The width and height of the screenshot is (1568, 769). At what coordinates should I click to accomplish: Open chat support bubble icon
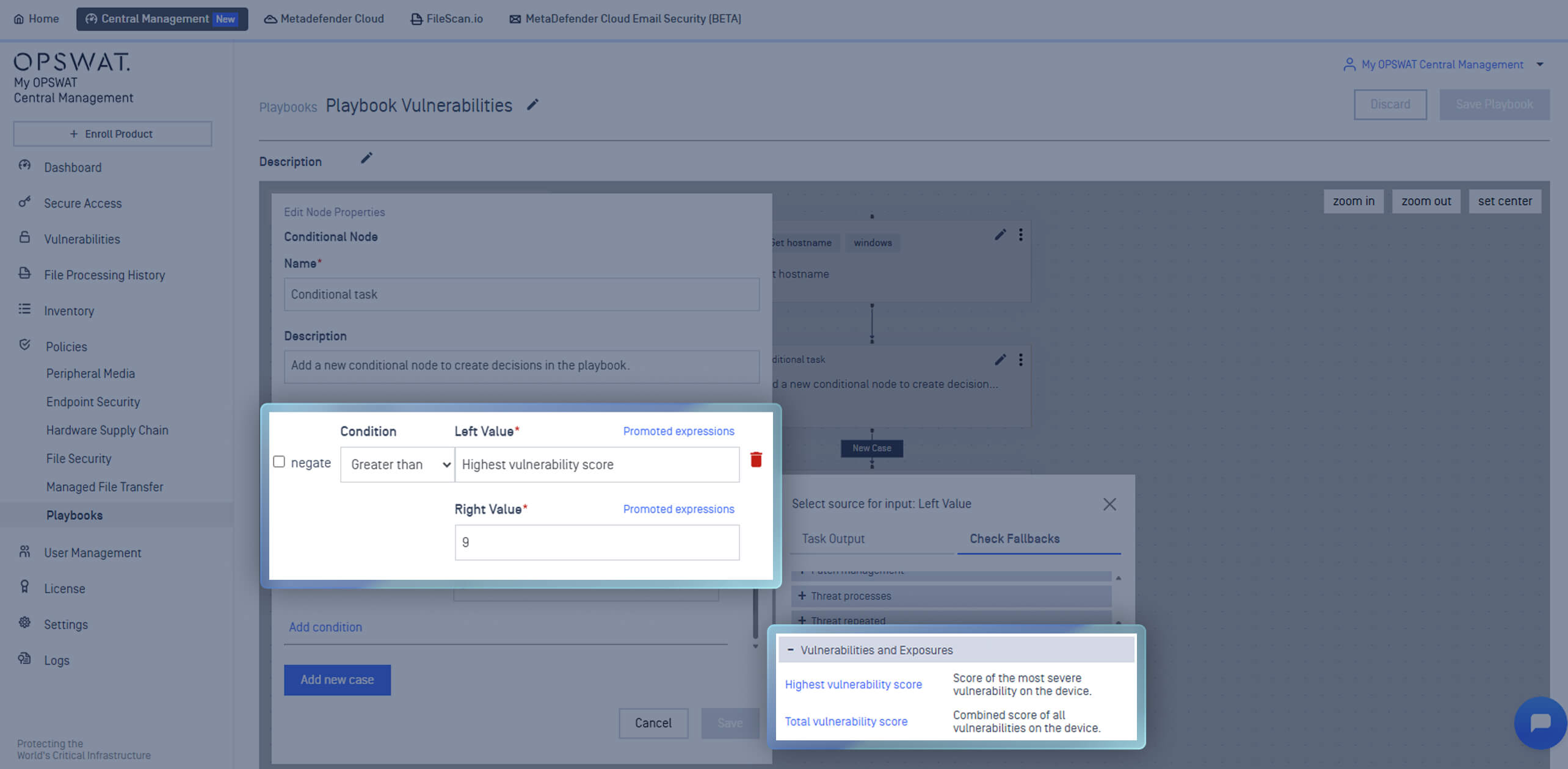[x=1540, y=723]
